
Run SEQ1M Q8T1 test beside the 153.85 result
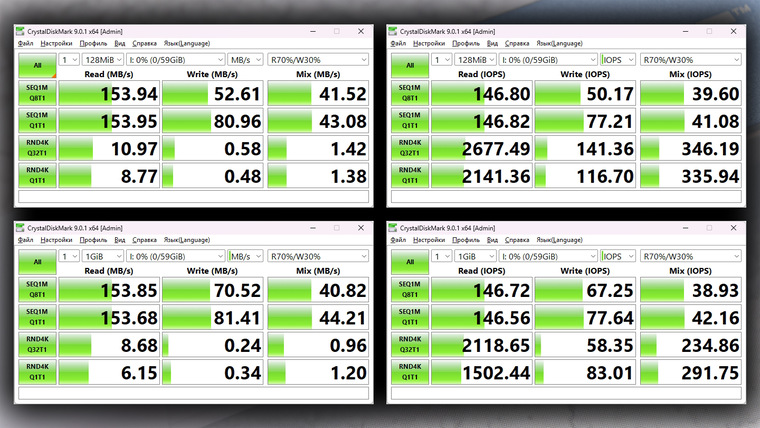(x=37, y=290)
